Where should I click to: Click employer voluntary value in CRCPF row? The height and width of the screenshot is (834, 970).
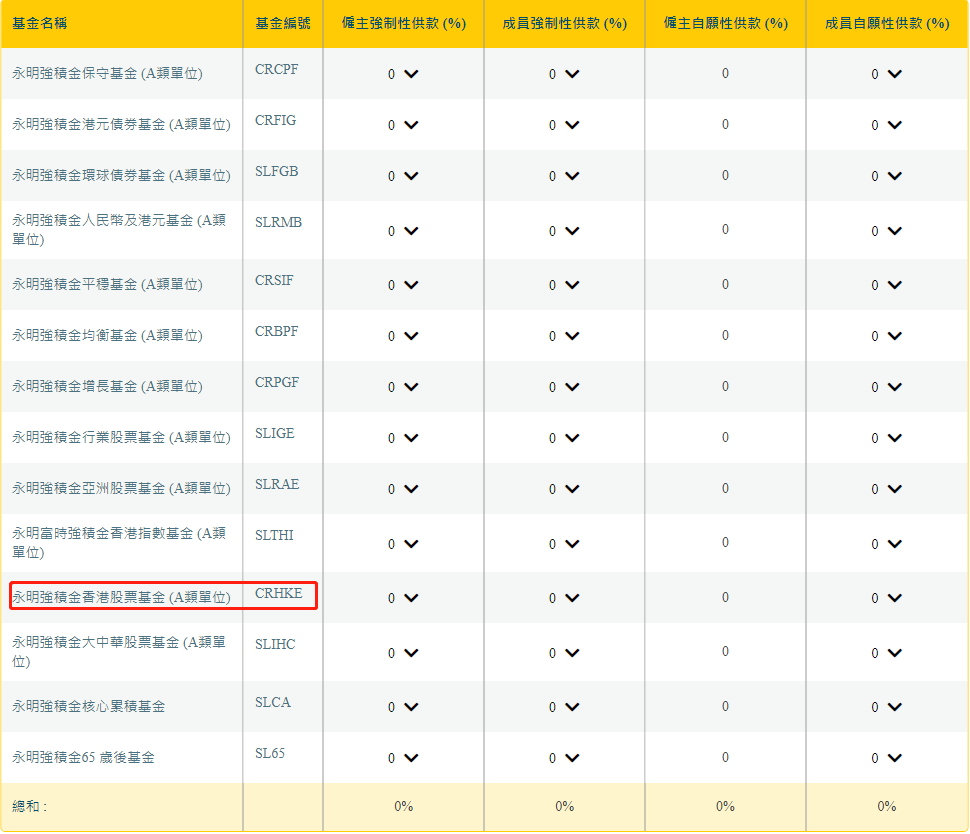pyautogui.click(x=725, y=74)
